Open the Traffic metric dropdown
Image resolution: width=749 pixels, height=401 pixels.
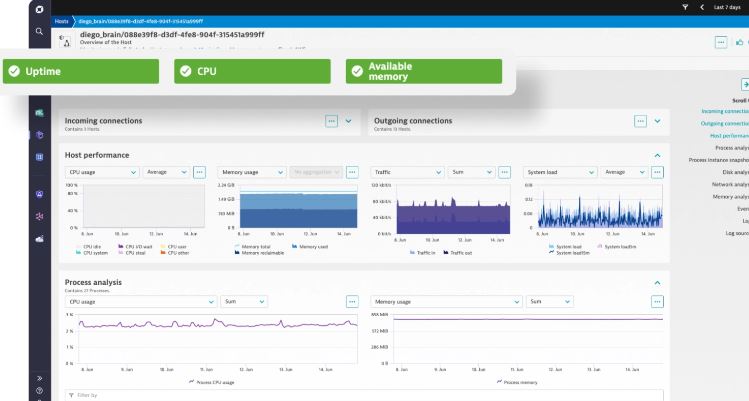click(x=407, y=172)
